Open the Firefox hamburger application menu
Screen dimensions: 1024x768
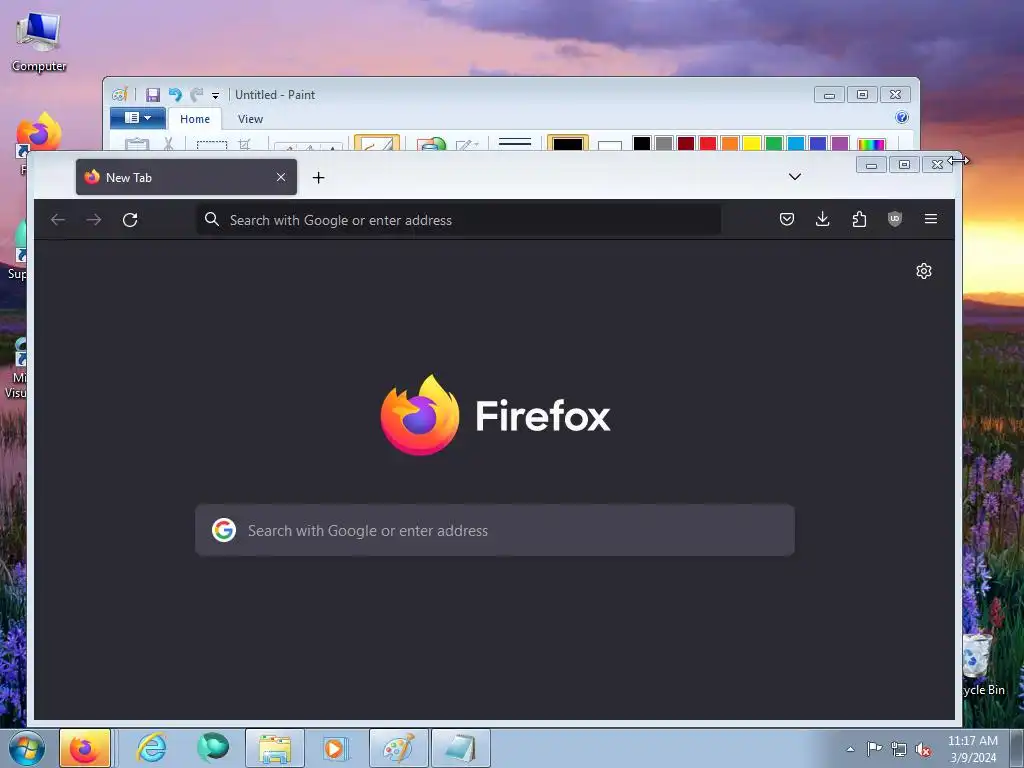click(x=931, y=219)
